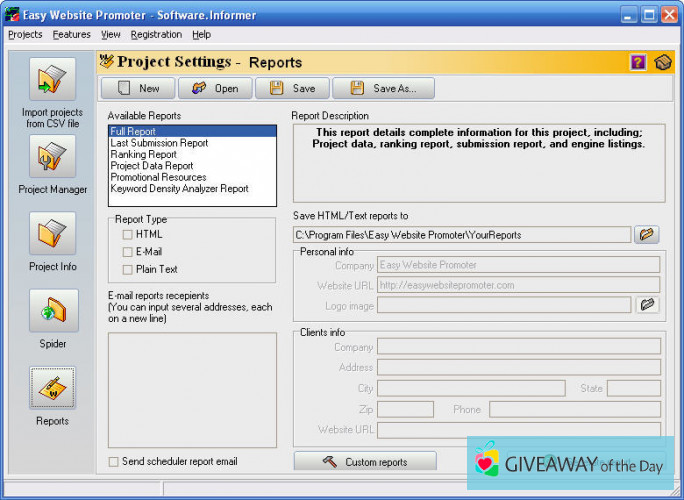Click the HTML/Text reports path field

[461, 235]
